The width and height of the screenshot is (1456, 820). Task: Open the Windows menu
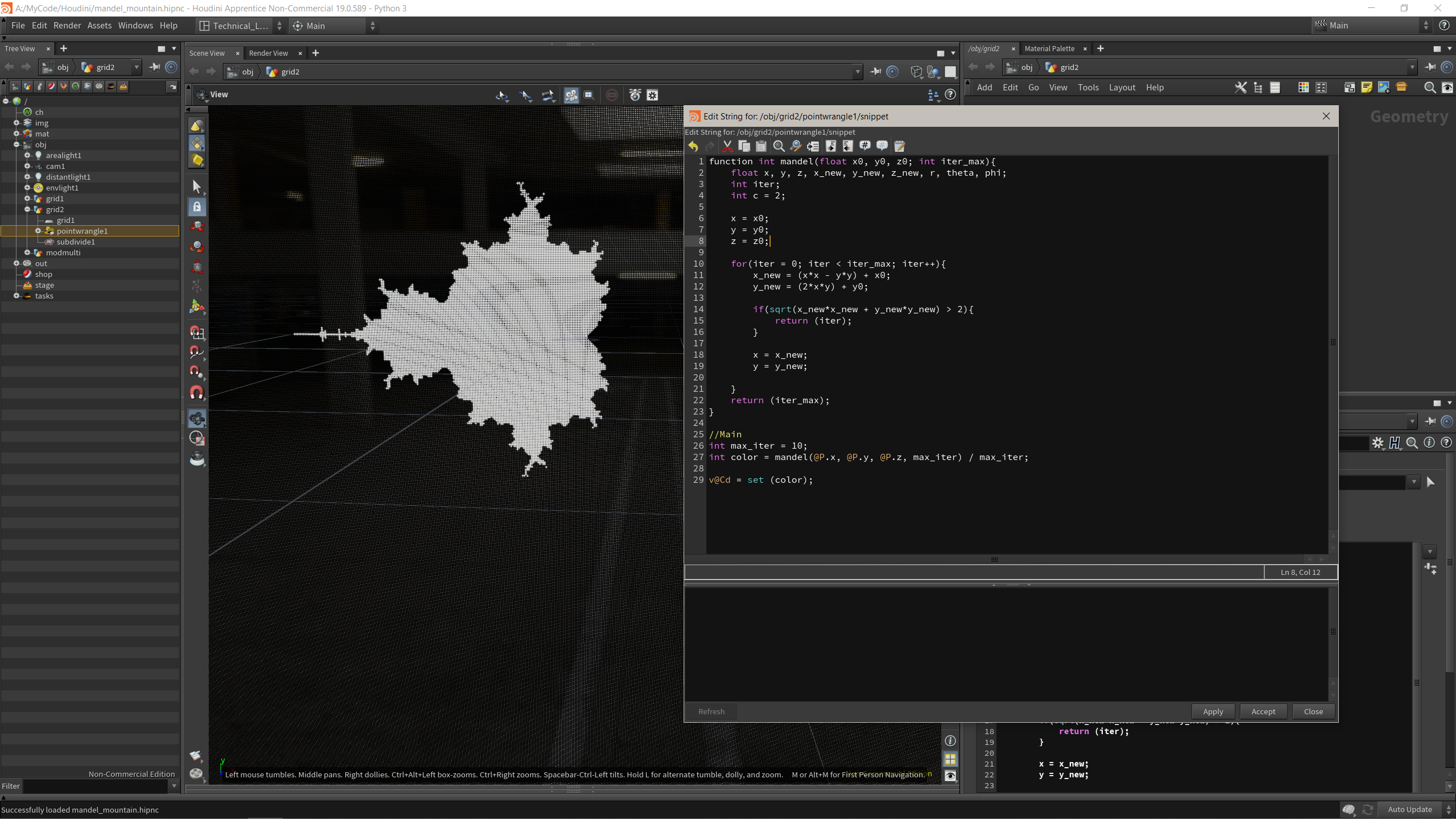(x=135, y=26)
